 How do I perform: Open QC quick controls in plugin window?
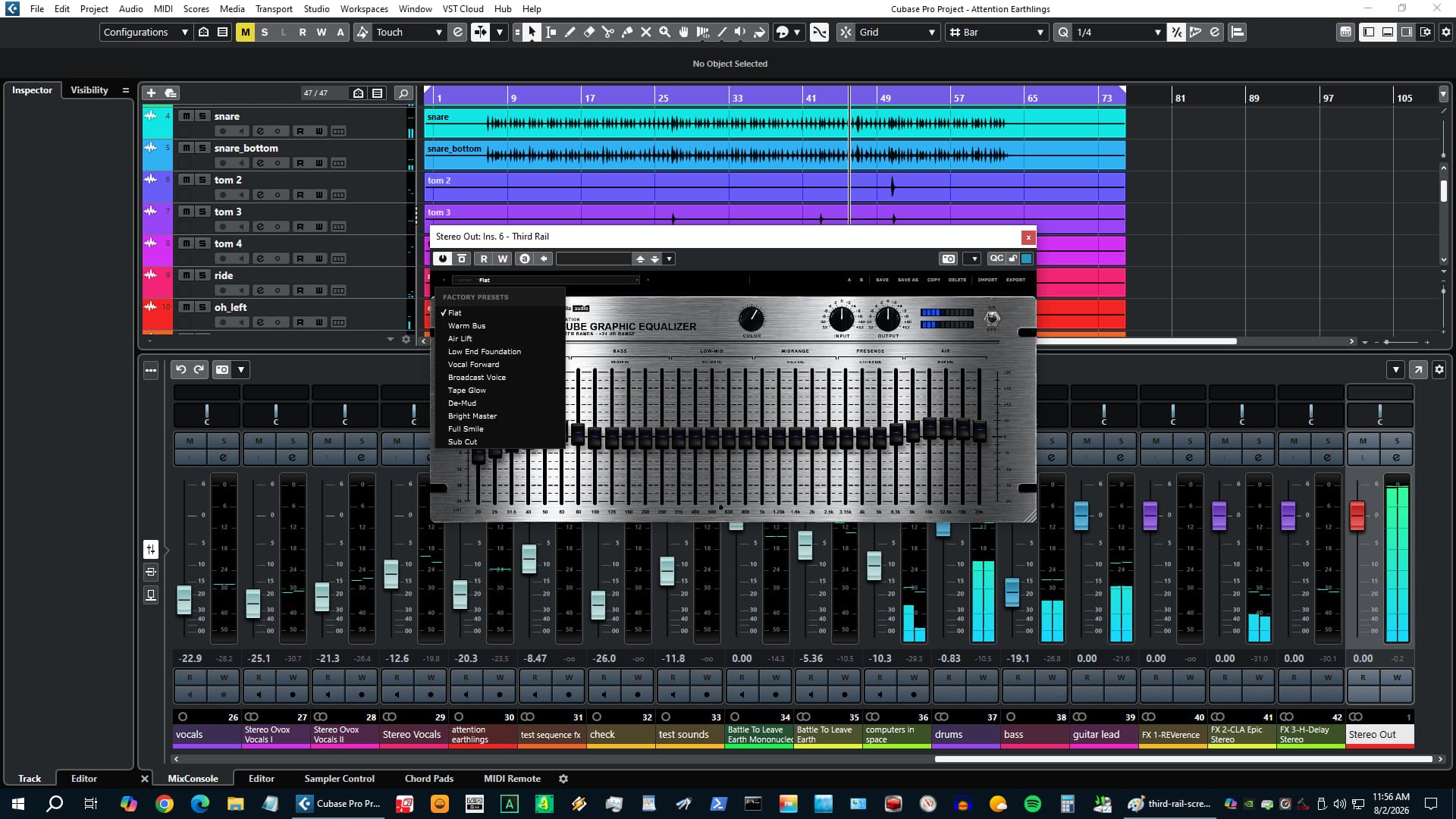(996, 259)
